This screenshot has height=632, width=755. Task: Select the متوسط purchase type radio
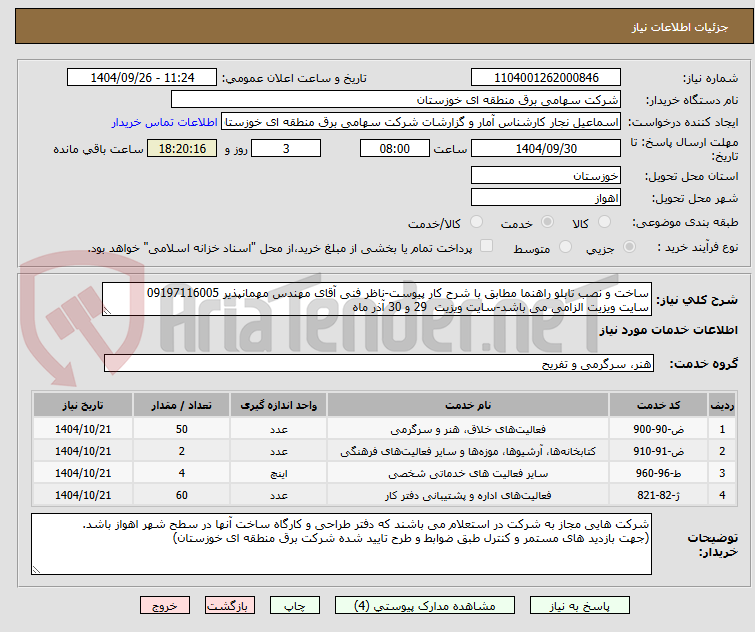coord(565,247)
